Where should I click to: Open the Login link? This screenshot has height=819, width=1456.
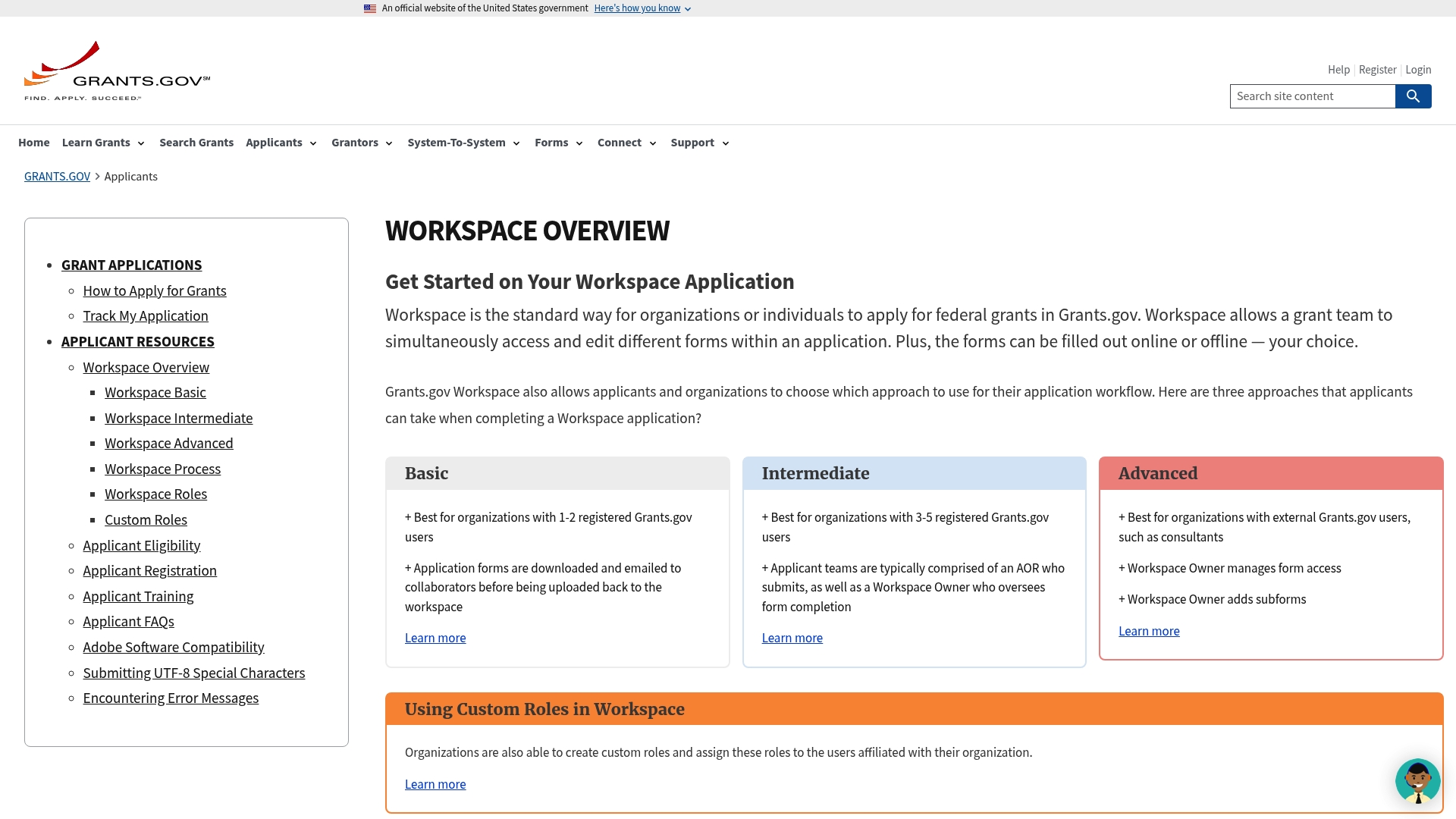(1418, 70)
